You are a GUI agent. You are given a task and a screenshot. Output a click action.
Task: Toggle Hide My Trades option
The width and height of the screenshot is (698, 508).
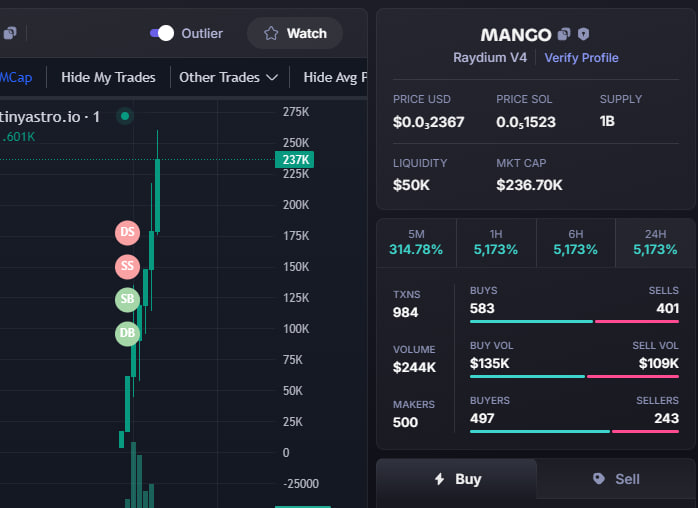coord(108,77)
